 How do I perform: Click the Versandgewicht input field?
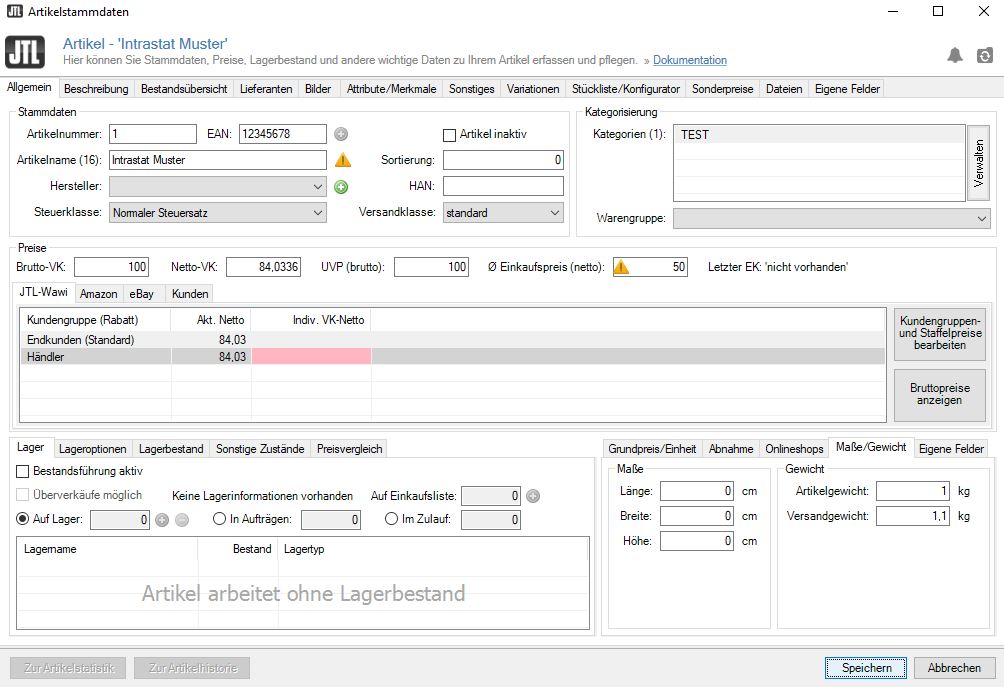pyautogui.click(x=913, y=516)
